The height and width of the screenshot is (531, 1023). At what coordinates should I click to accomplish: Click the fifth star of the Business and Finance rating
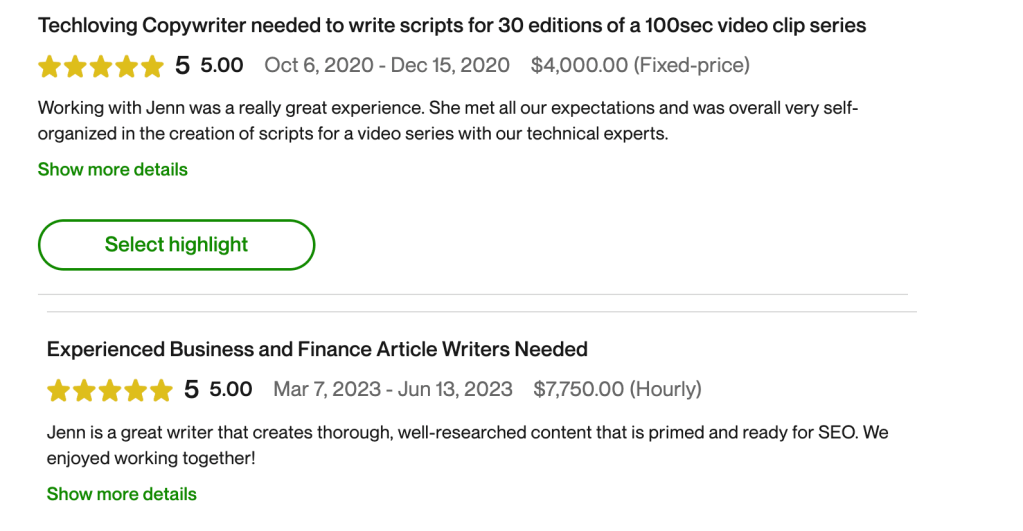160,390
